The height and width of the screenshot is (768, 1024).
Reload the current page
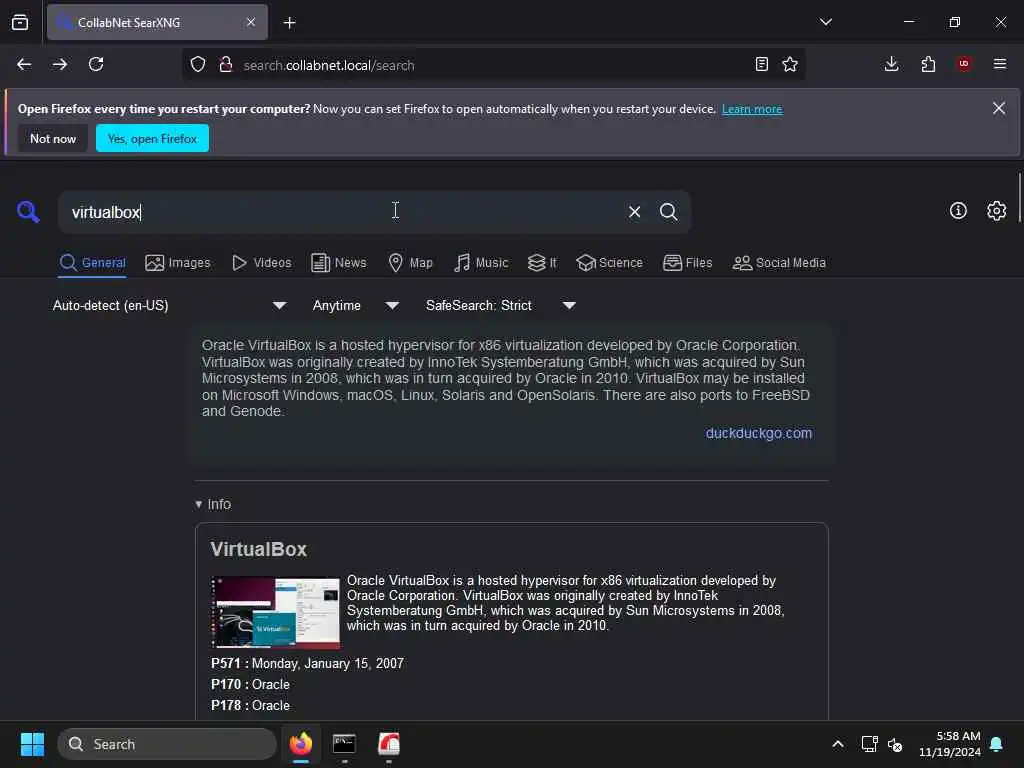(x=96, y=65)
